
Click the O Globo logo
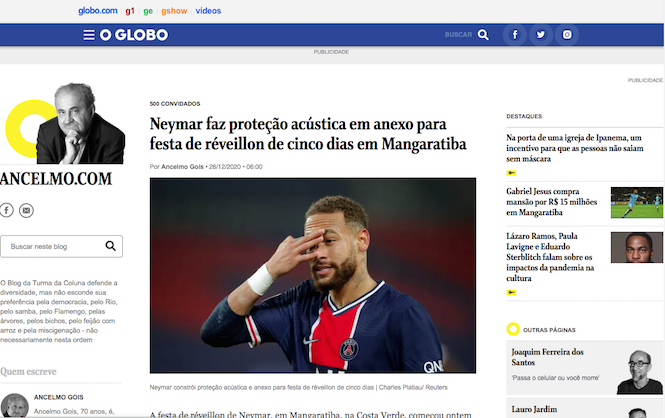134,35
